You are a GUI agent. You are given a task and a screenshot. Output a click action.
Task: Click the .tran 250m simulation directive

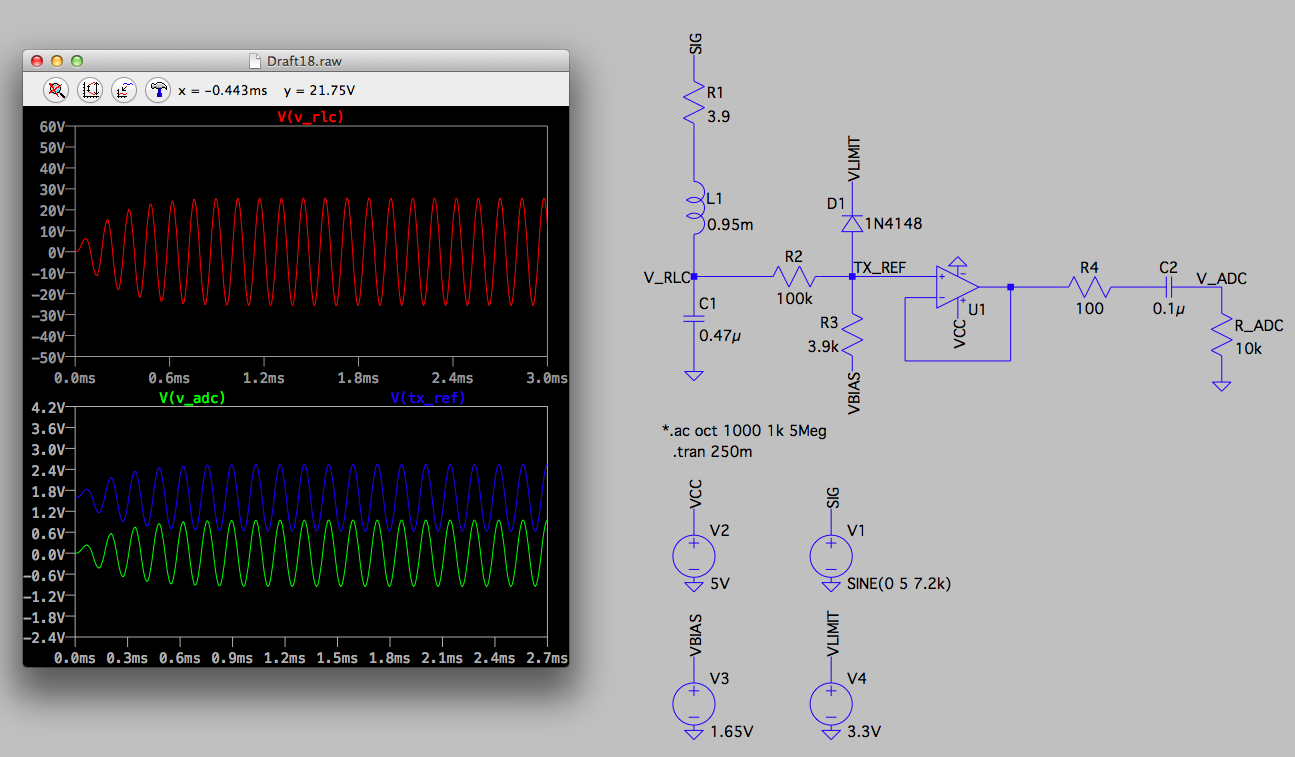click(713, 452)
